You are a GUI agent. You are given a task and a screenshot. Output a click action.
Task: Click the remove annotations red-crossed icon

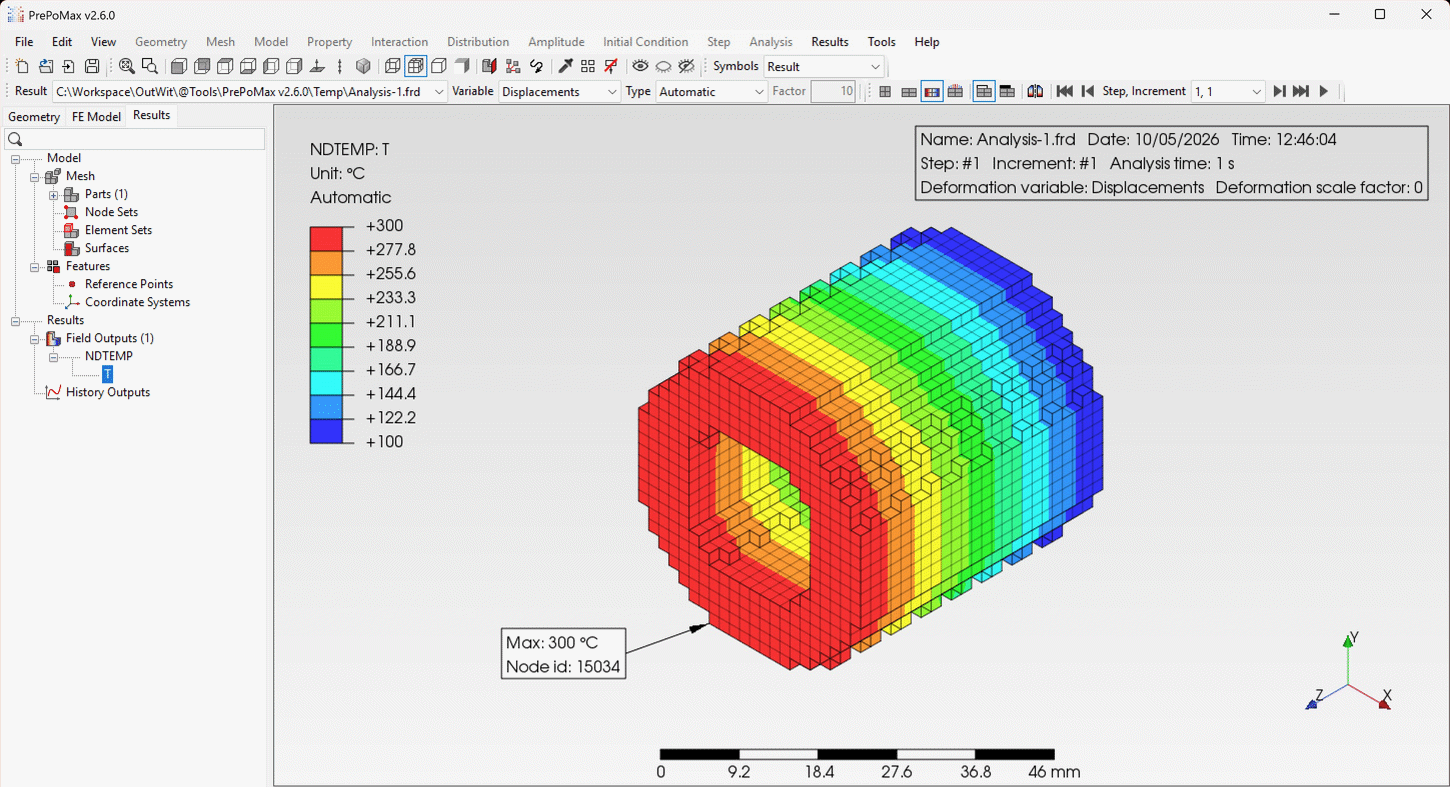pos(611,66)
